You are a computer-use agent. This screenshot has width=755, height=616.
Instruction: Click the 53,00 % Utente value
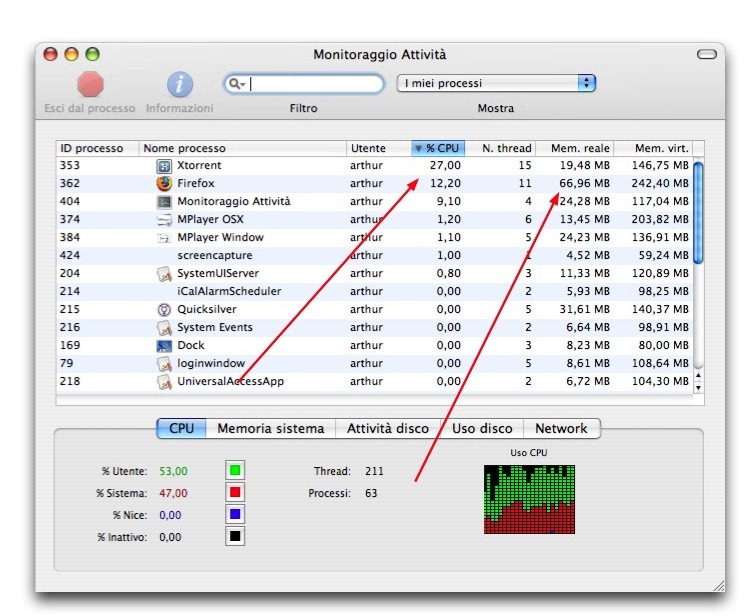(173, 471)
